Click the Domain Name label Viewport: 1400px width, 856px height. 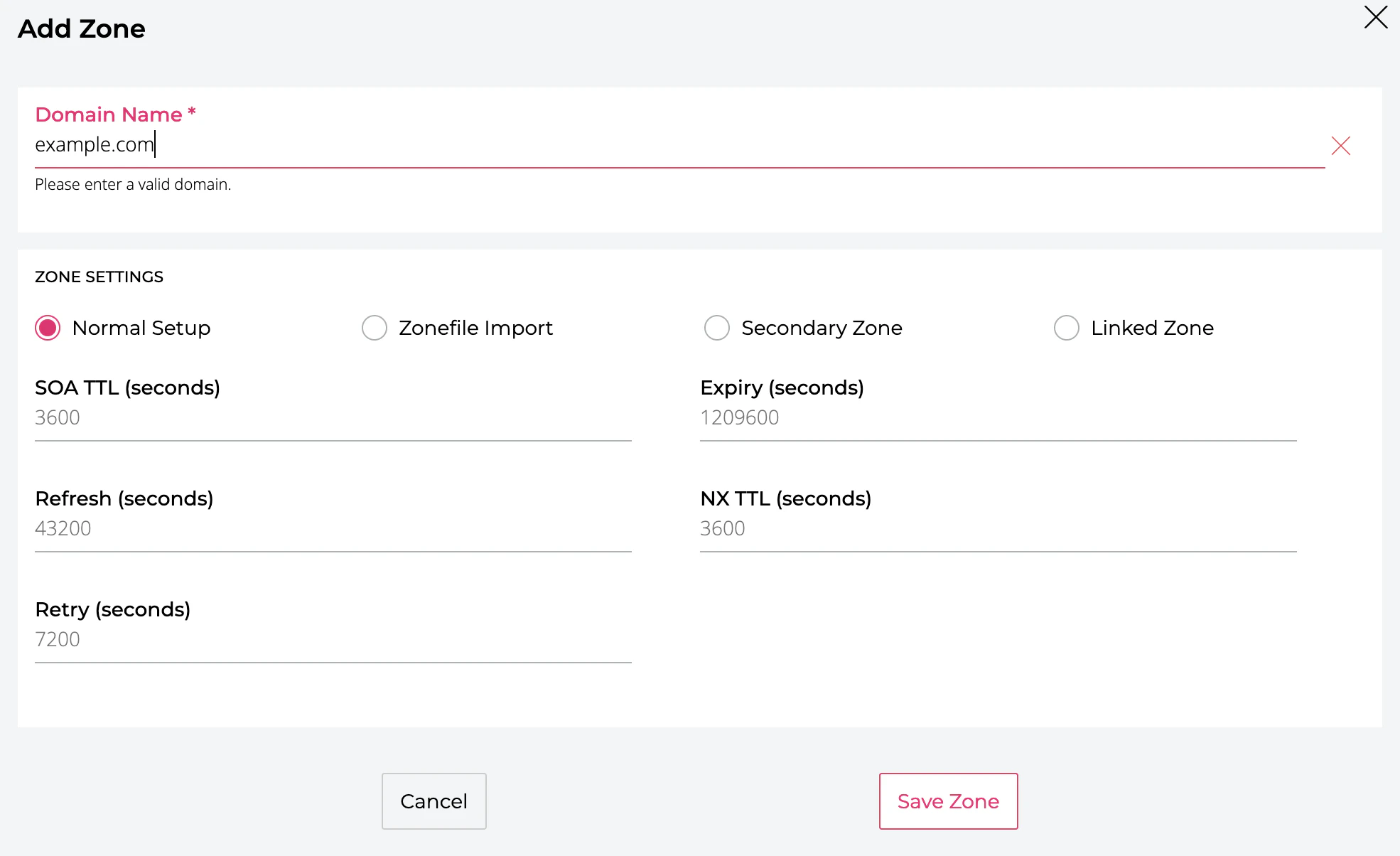click(109, 114)
